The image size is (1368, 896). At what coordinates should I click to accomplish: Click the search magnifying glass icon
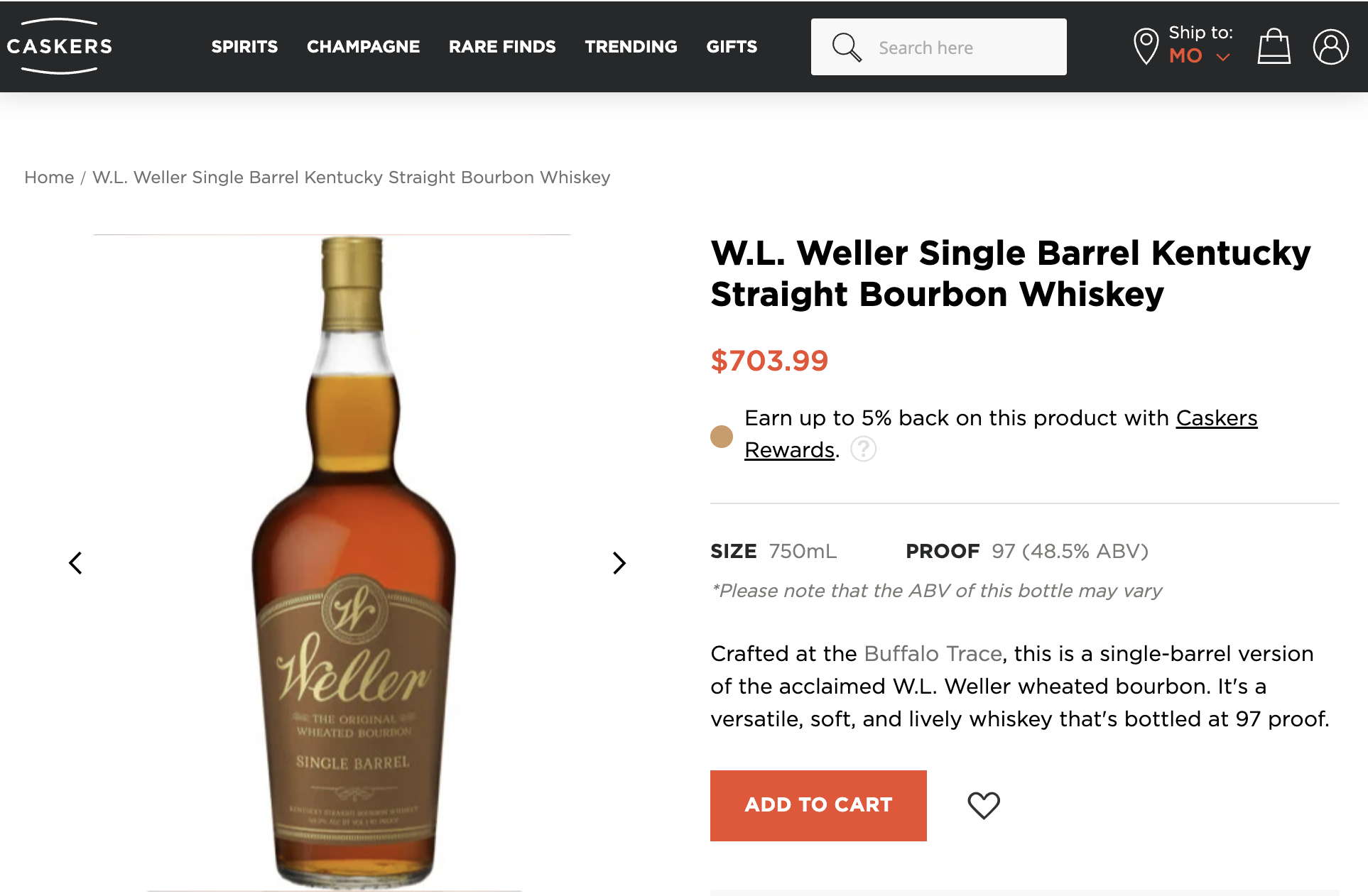click(846, 48)
